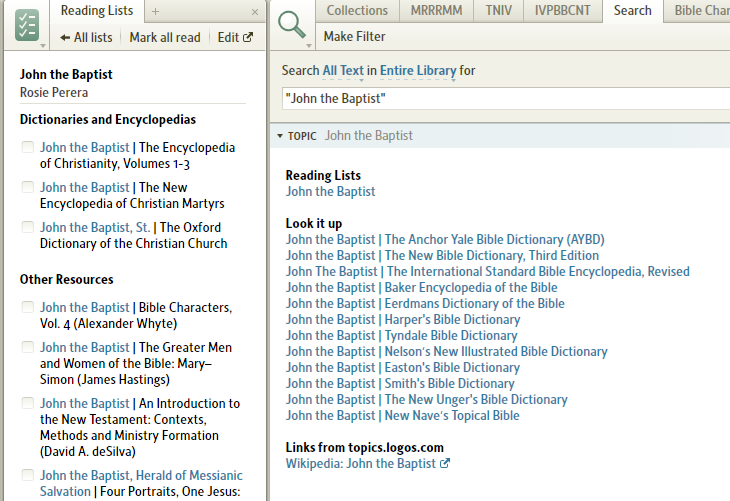Open Search panel menu arrow
This screenshot has width=730, height=501.
tap(309, 46)
